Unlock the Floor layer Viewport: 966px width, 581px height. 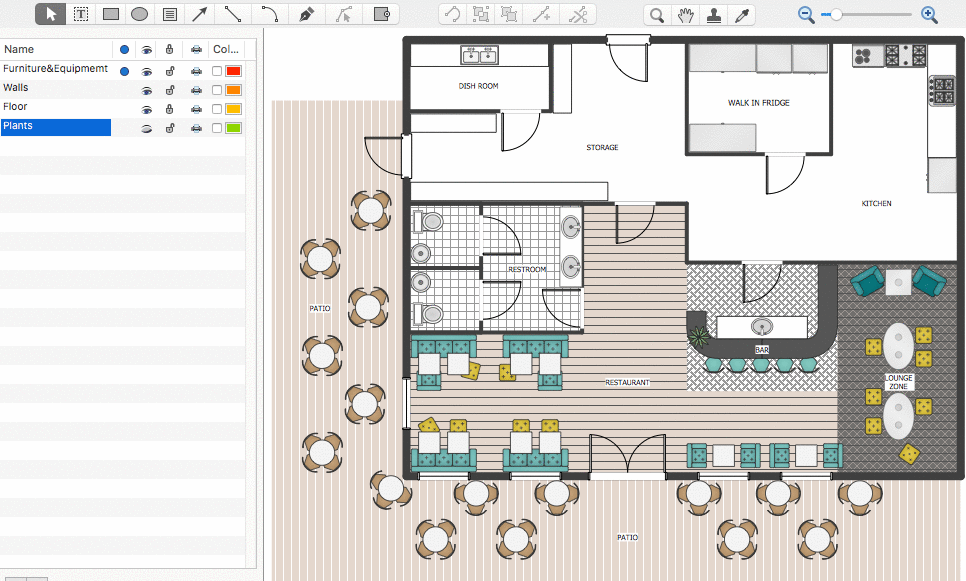[x=169, y=109]
